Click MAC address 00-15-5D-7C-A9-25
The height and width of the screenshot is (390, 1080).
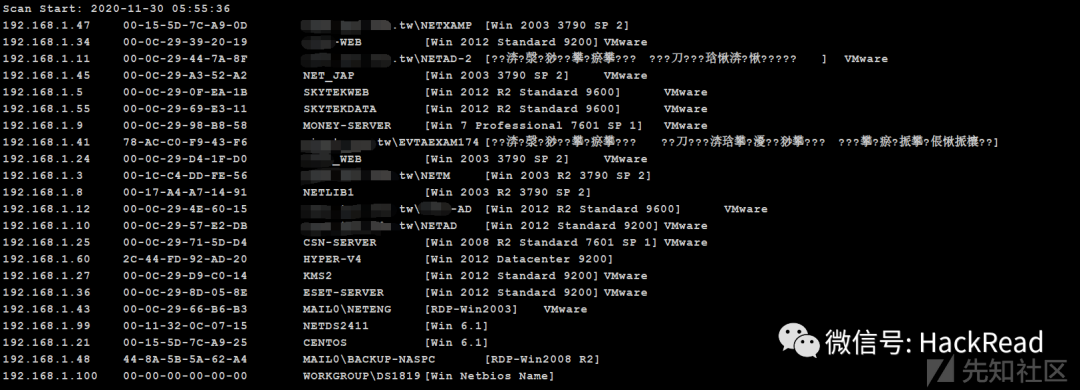(x=185, y=342)
